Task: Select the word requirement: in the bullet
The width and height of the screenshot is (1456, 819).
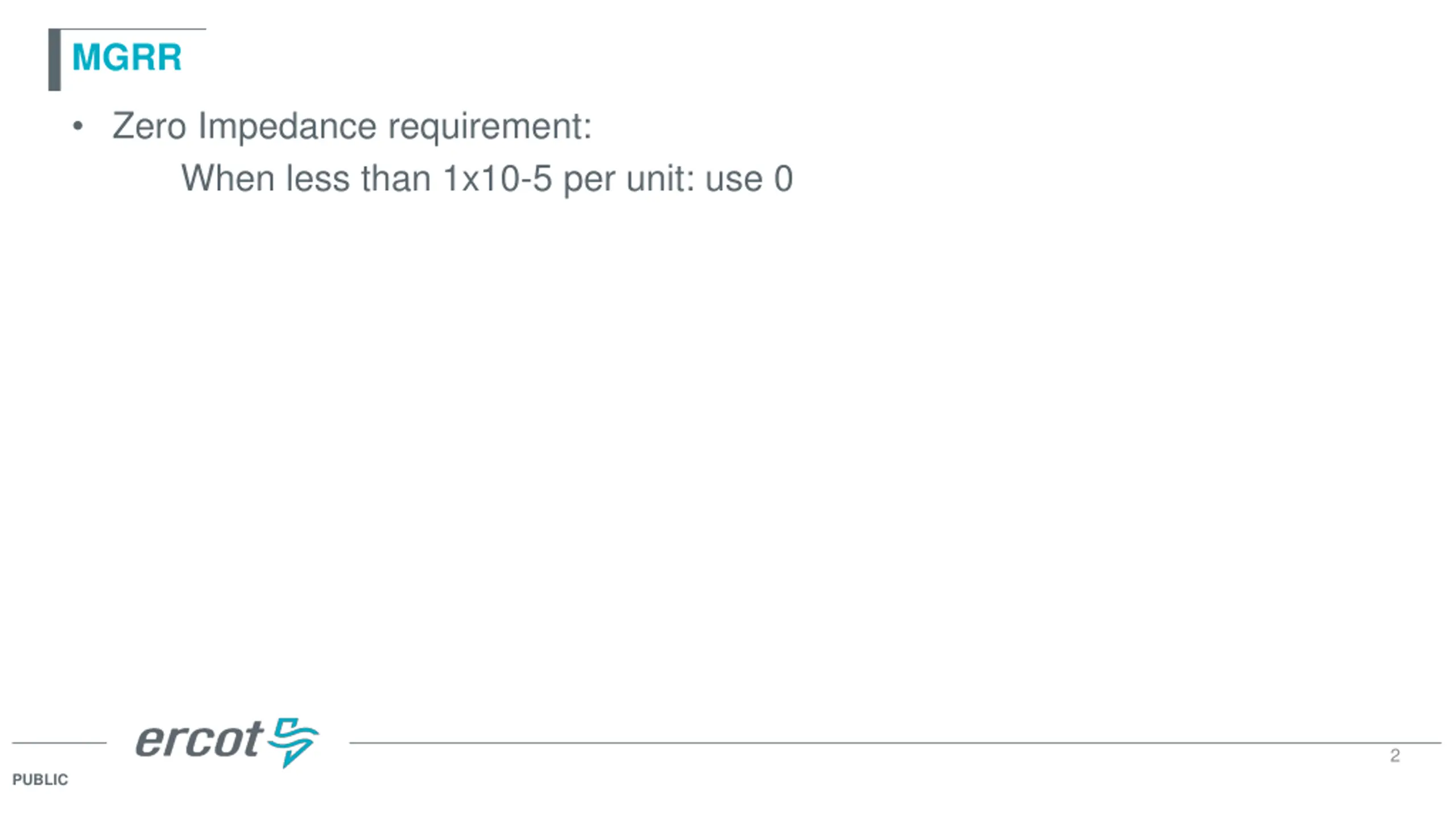Action: [490, 127]
